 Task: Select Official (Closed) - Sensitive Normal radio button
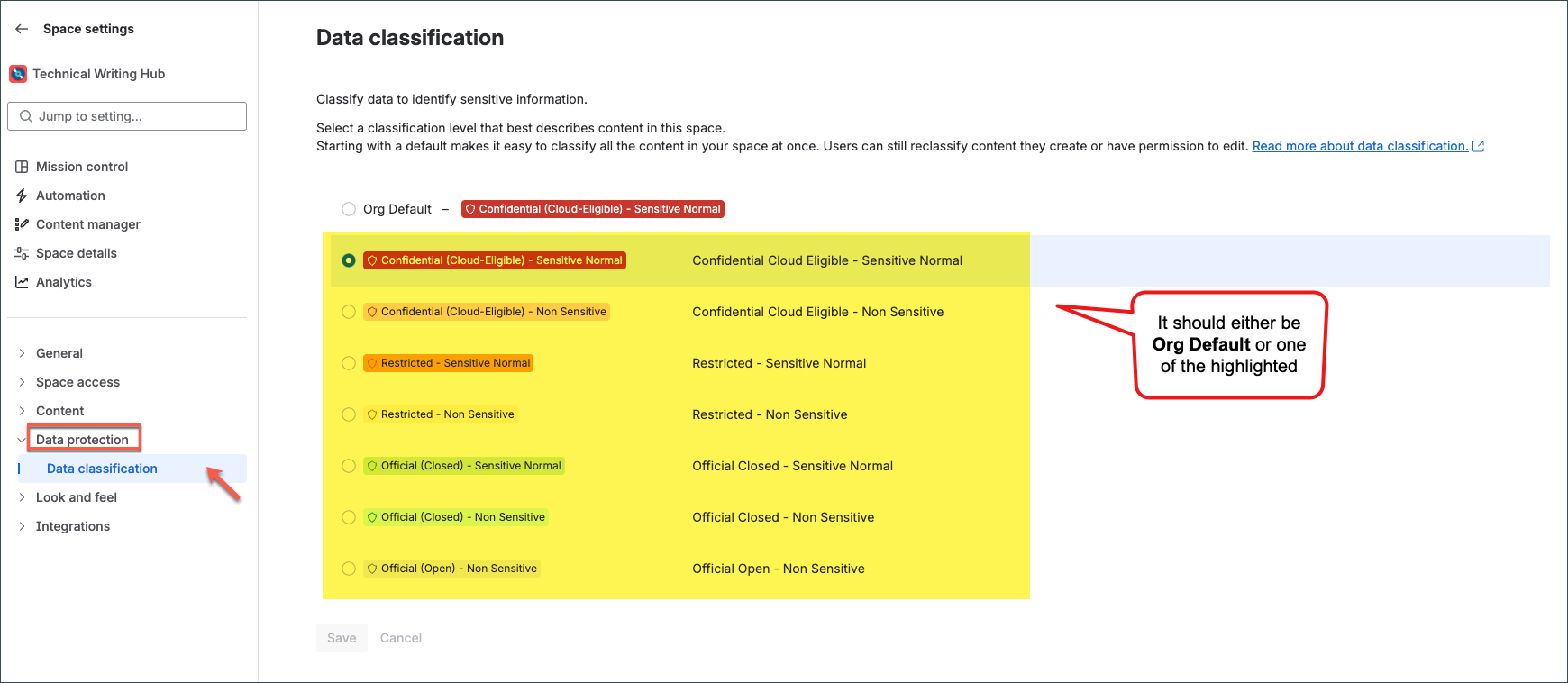click(349, 466)
